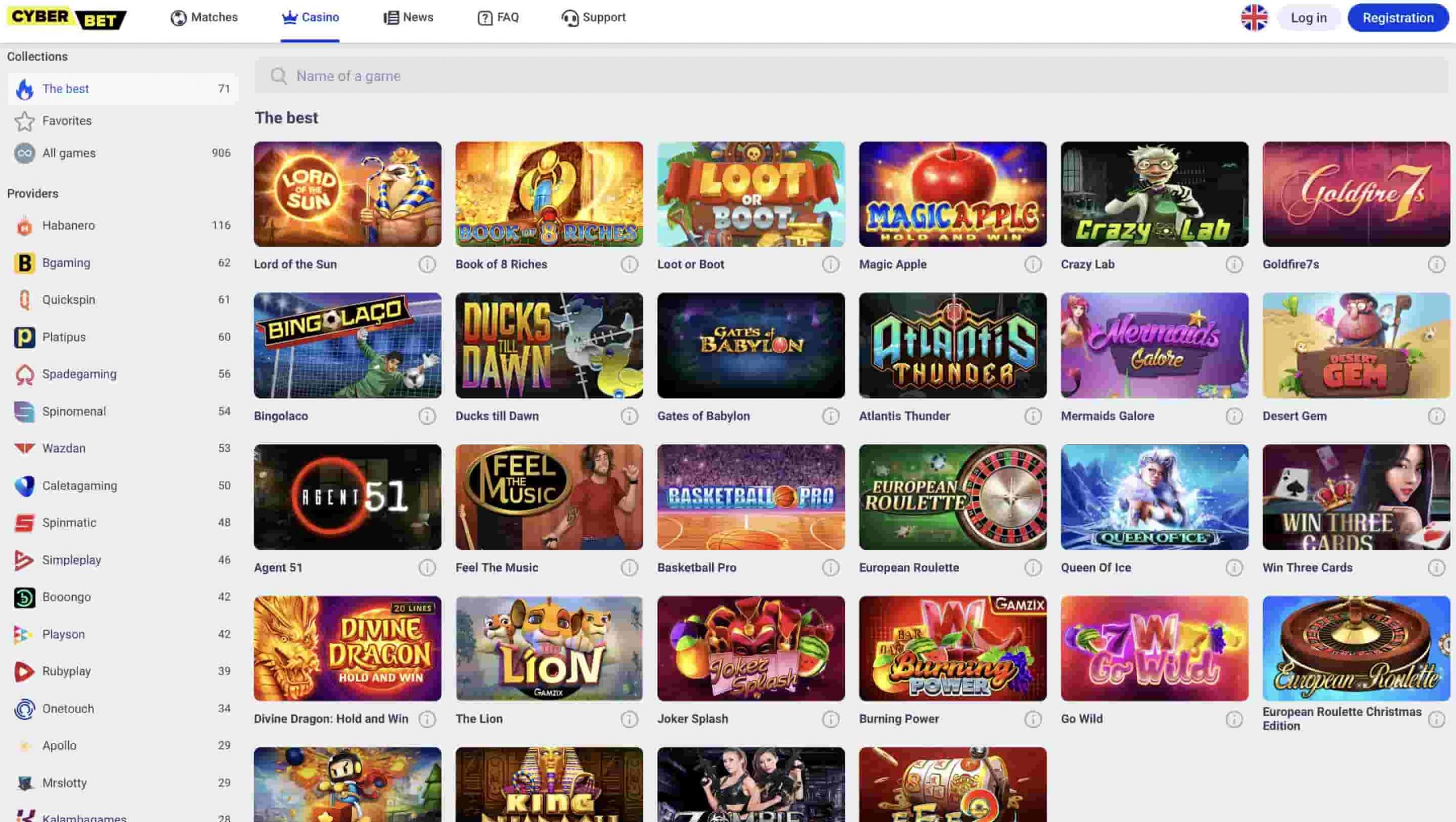This screenshot has width=1456, height=822.
Task: Click the CyberBet logo
Action: click(x=67, y=18)
